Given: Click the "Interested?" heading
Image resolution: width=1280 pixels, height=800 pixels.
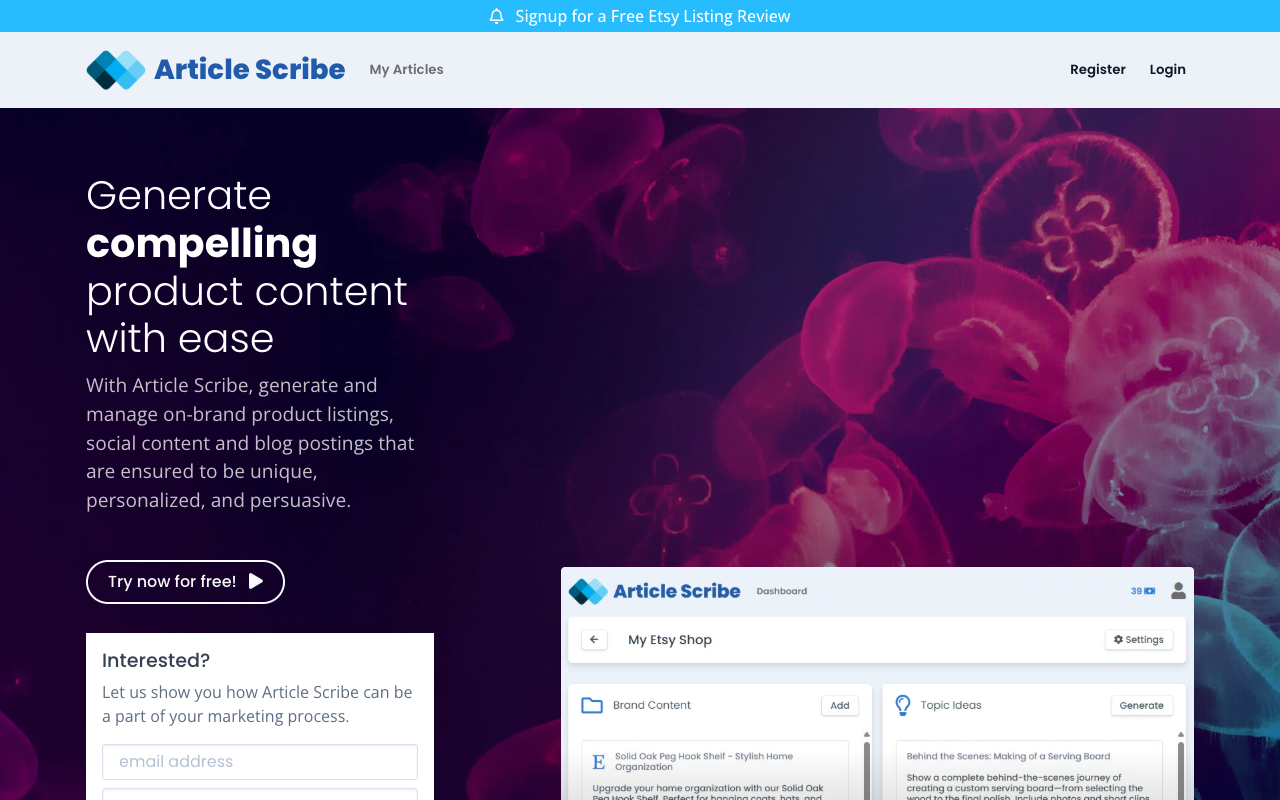Looking at the screenshot, I should point(156,660).
